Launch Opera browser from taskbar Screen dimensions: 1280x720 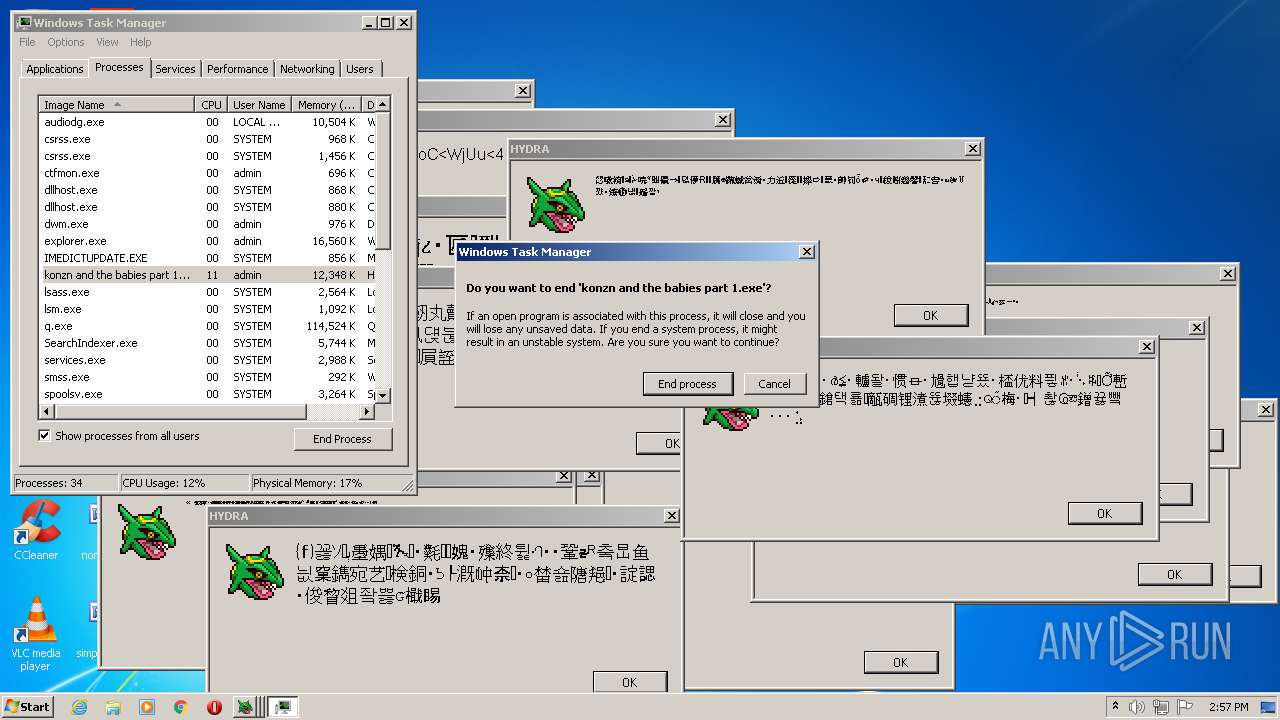[214, 707]
